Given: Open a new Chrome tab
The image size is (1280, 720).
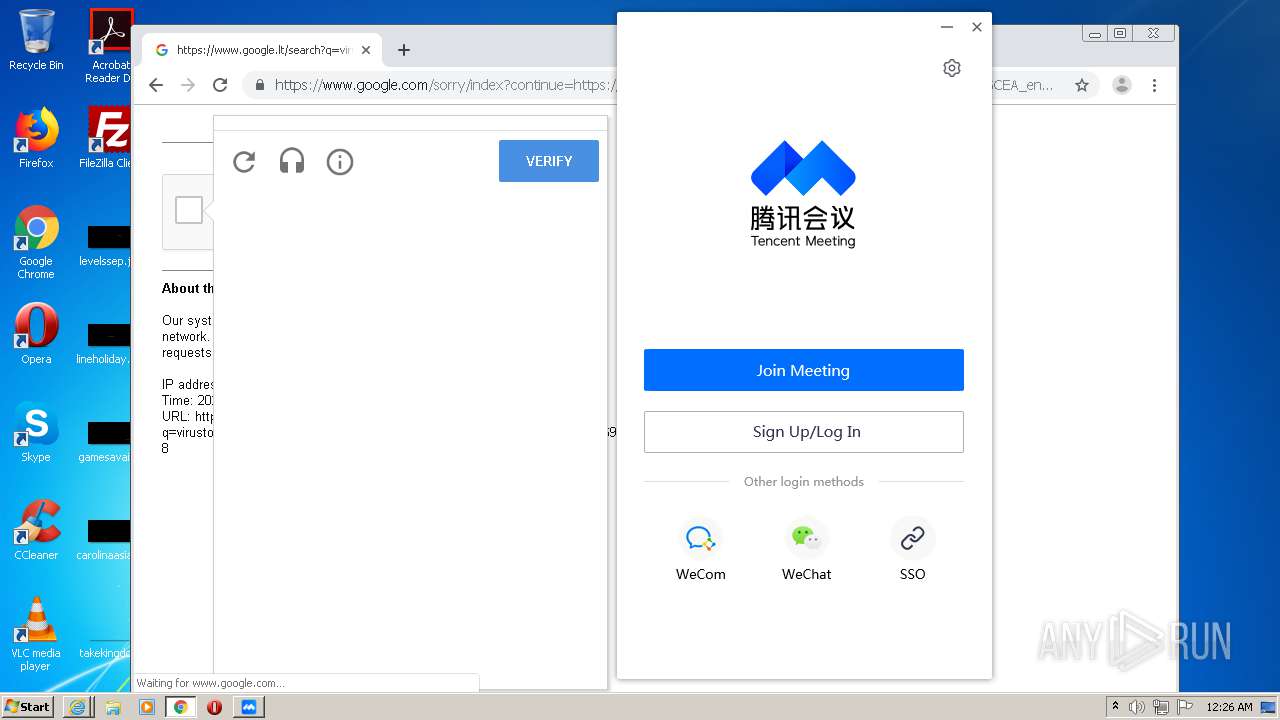Looking at the screenshot, I should click(x=404, y=50).
